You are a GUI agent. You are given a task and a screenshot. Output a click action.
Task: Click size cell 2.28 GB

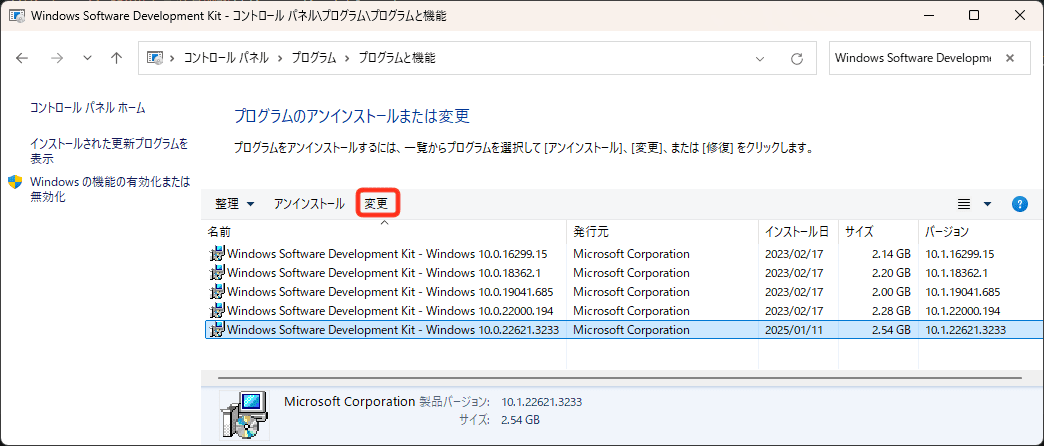pos(891,311)
